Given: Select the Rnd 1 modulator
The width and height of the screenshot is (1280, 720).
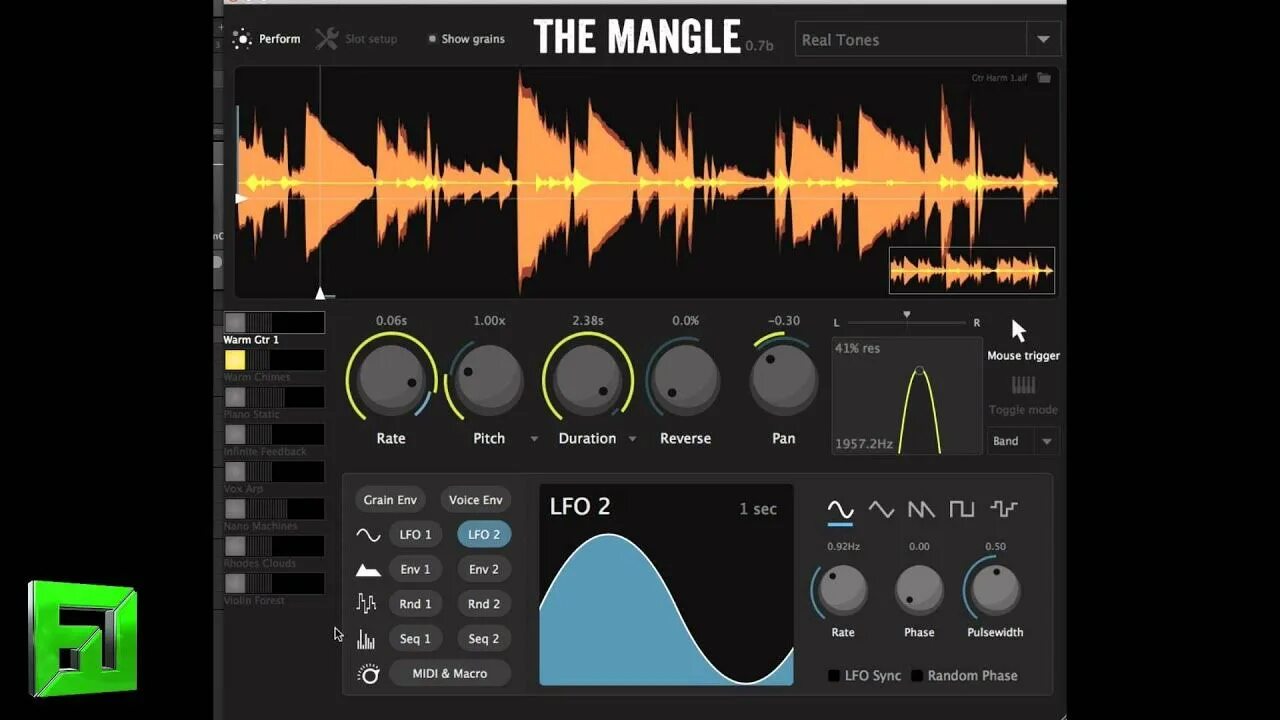Looking at the screenshot, I should click(416, 604).
